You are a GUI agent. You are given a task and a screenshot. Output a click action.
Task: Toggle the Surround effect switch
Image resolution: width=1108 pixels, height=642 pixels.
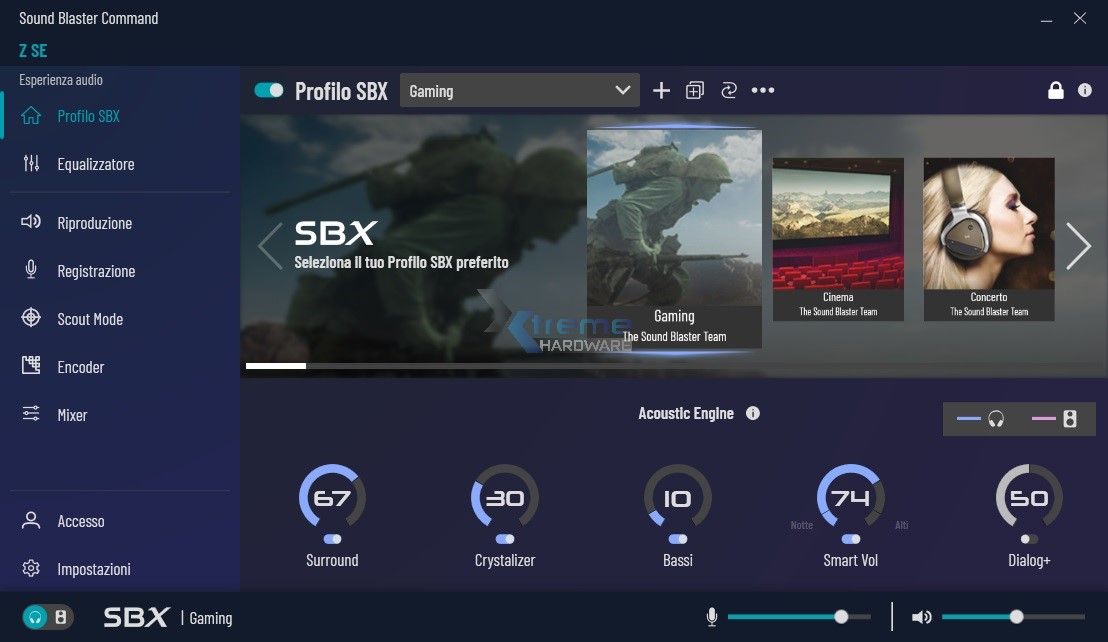(332, 539)
